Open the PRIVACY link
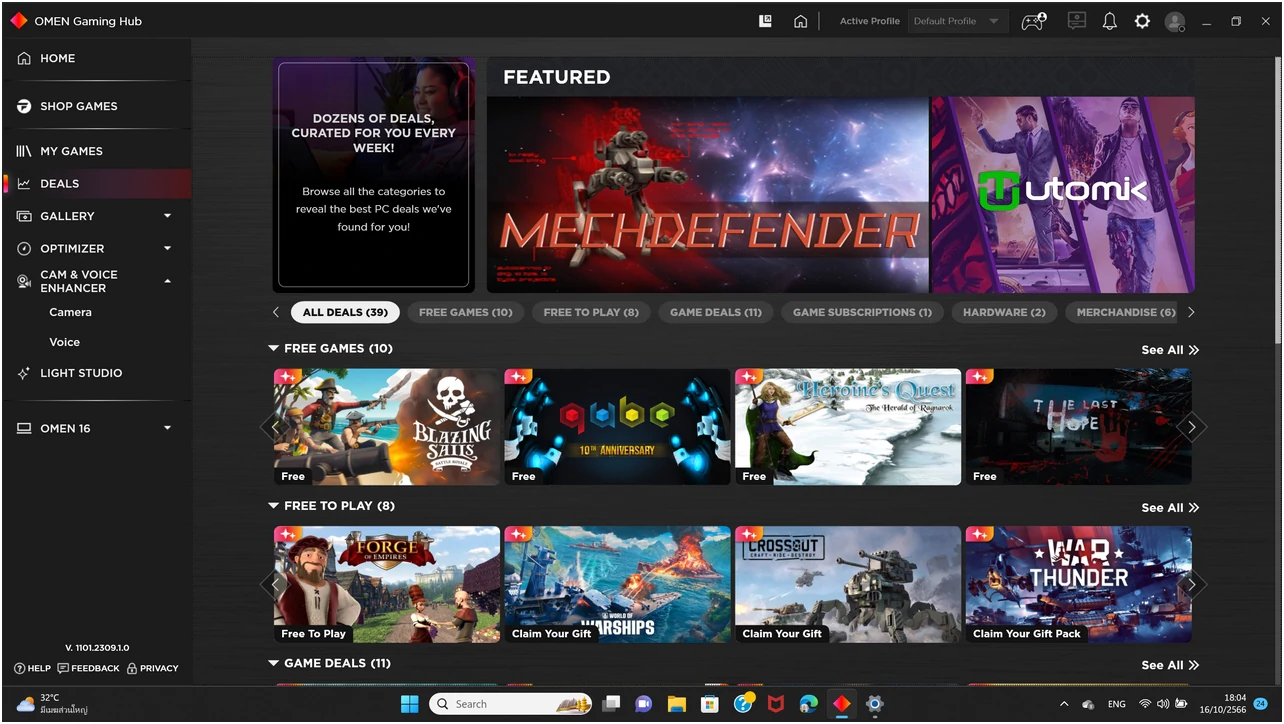The width and height of the screenshot is (1284, 724). [152, 668]
